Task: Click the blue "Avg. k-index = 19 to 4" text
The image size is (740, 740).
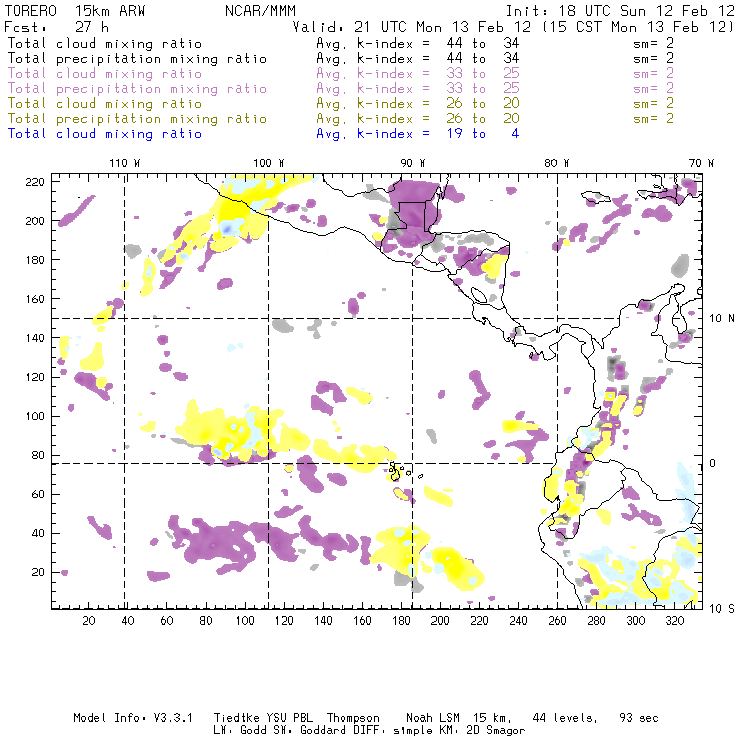Action: [x=418, y=134]
